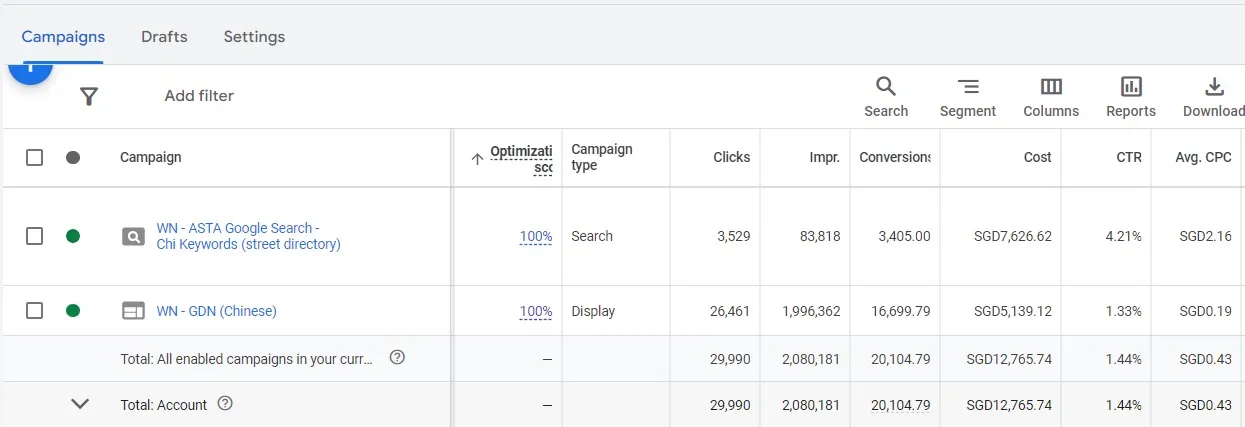Open the Search tool icon
The height and width of the screenshot is (427, 1245).
[x=886, y=87]
